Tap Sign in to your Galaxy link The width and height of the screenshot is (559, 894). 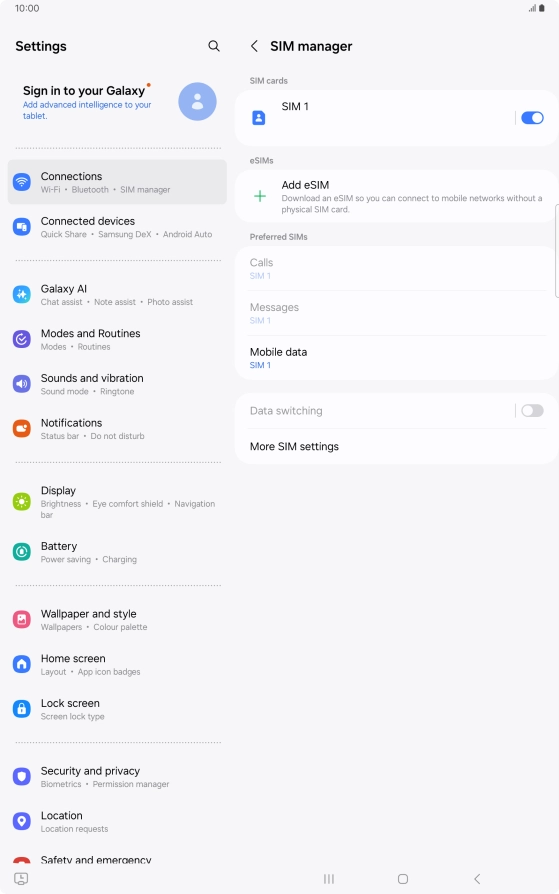84,91
